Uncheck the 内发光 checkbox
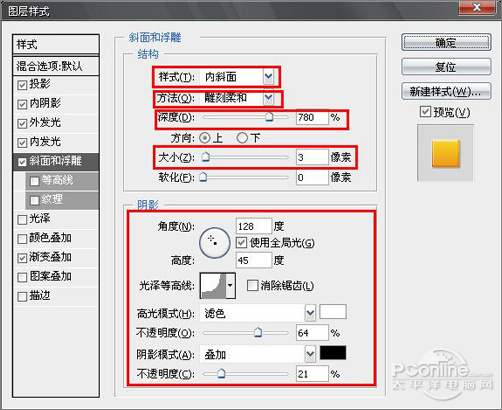Viewport: 502px width, 410px height. [22, 143]
